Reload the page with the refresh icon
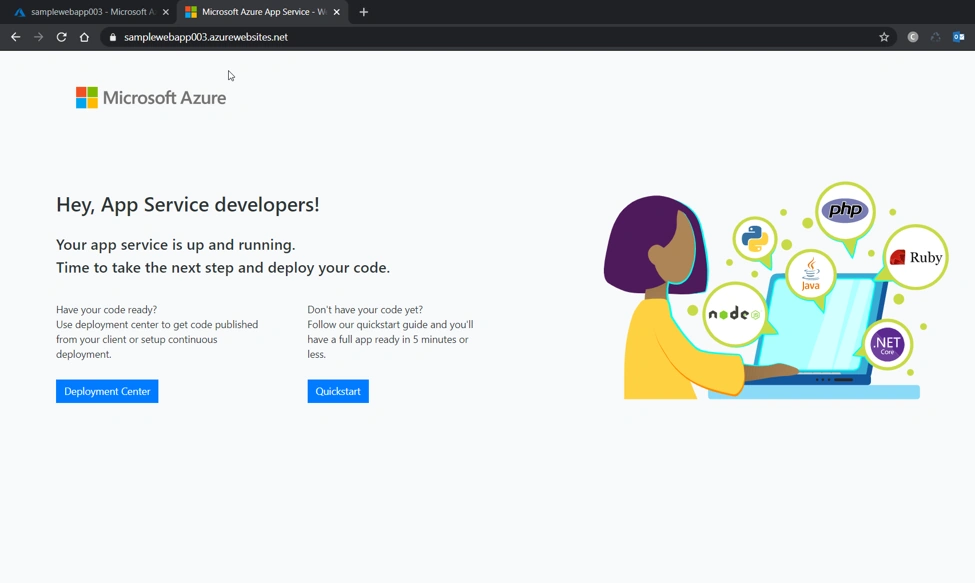 point(61,37)
